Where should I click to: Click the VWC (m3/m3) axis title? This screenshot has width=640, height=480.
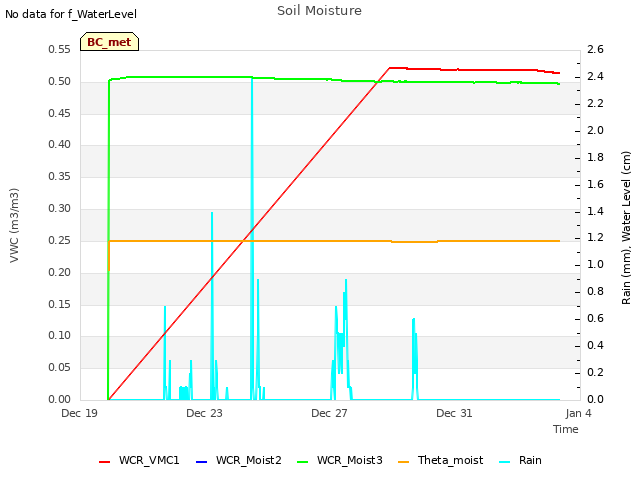[x=14, y=225]
